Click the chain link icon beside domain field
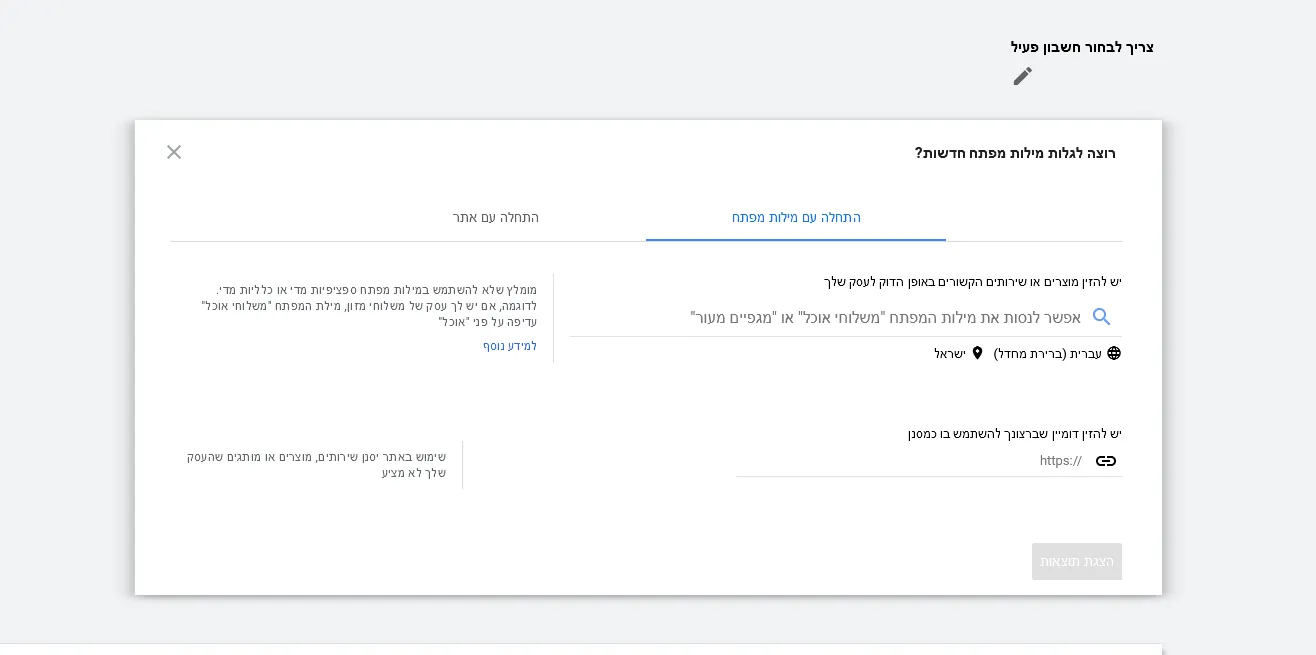Image resolution: width=1316 pixels, height=655 pixels. (1106, 461)
